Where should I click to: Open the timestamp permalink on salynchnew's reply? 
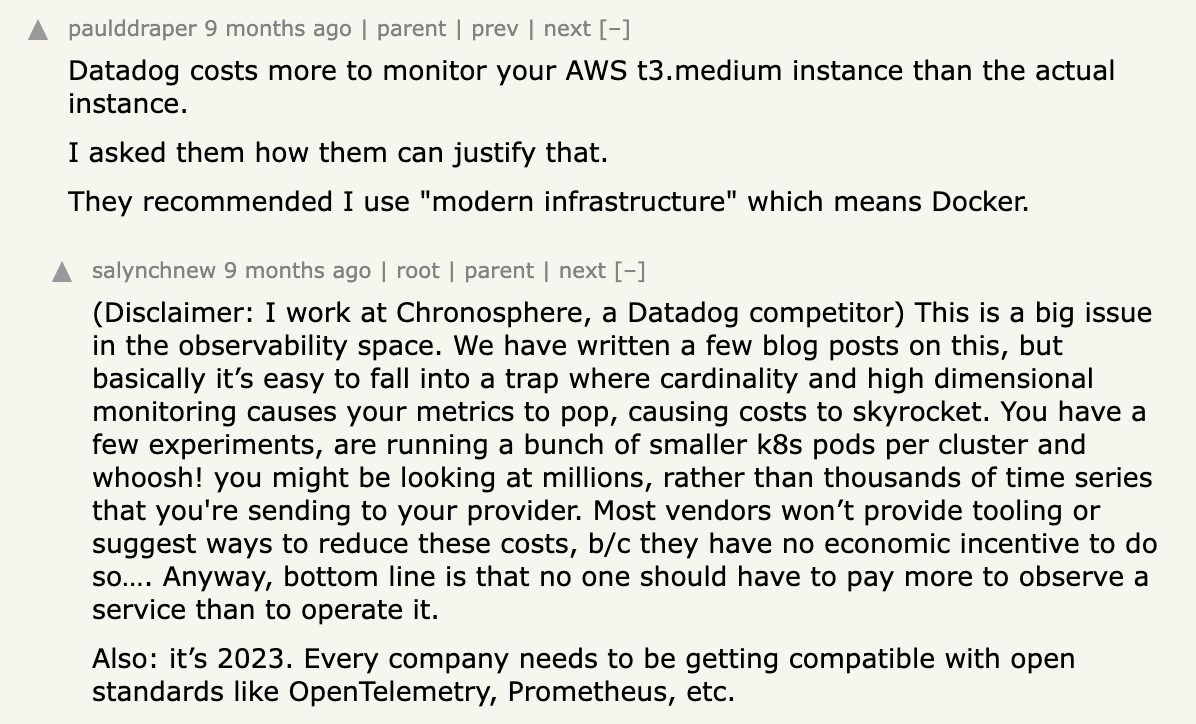(297, 270)
